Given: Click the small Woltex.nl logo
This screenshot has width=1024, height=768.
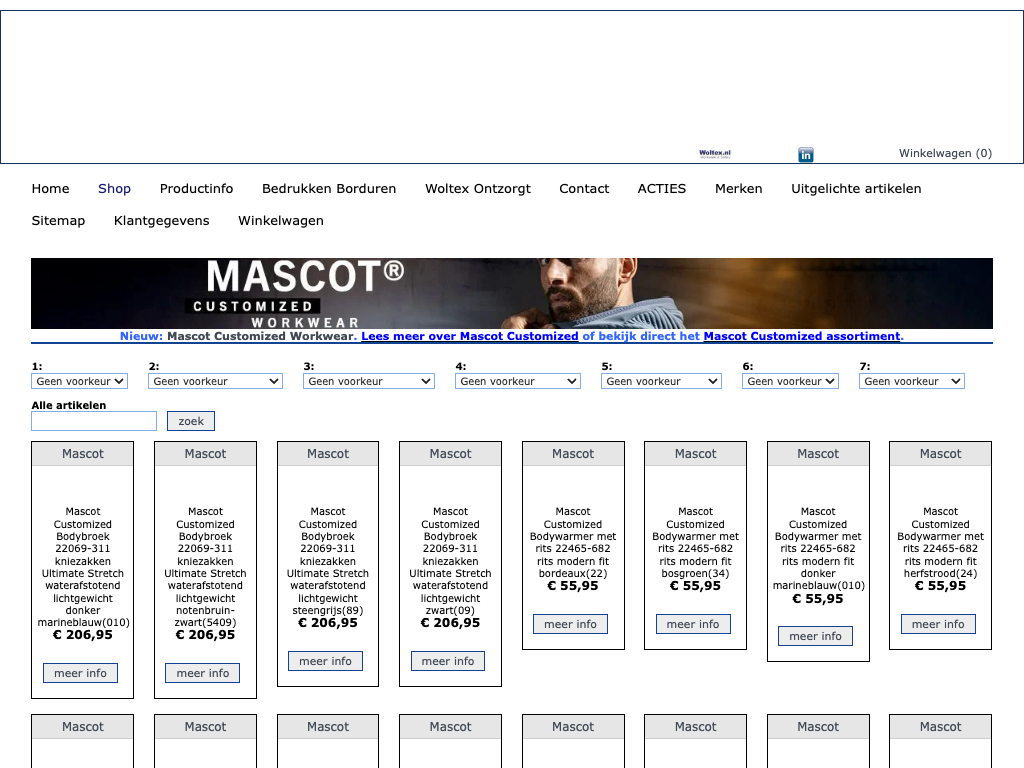Looking at the screenshot, I should click(x=715, y=154).
